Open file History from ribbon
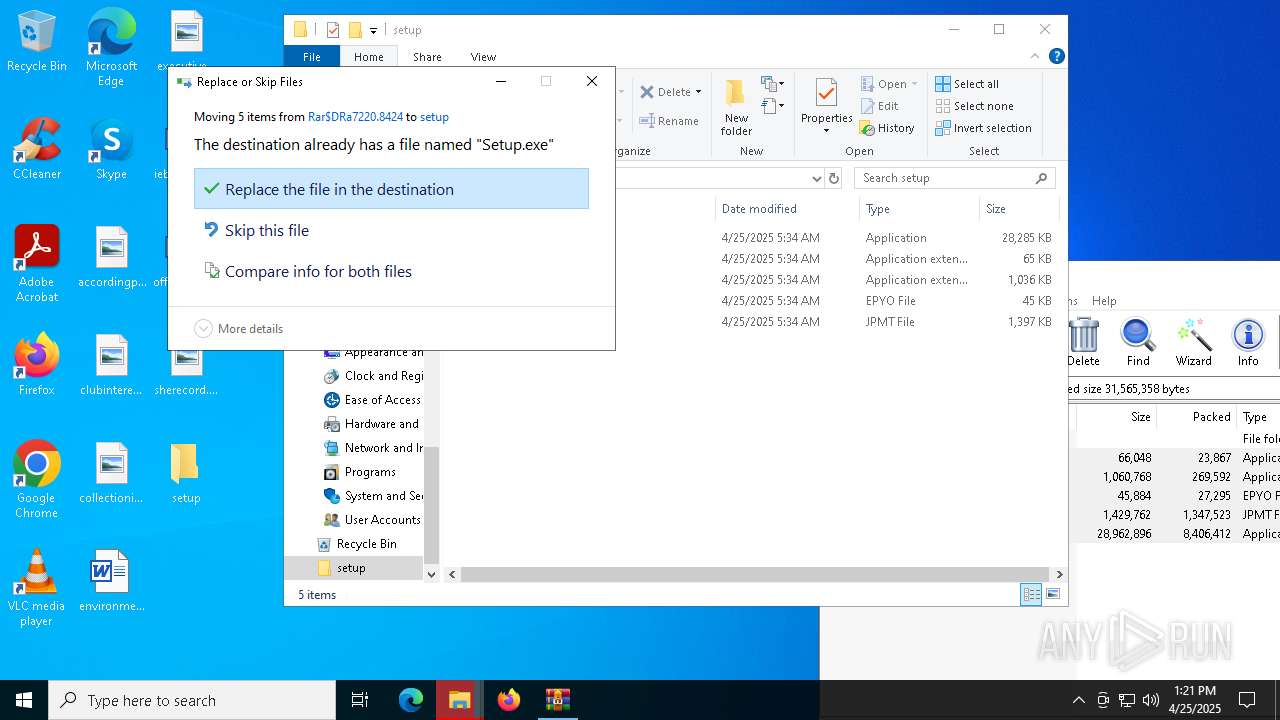Viewport: 1280px width, 720px height. click(887, 128)
